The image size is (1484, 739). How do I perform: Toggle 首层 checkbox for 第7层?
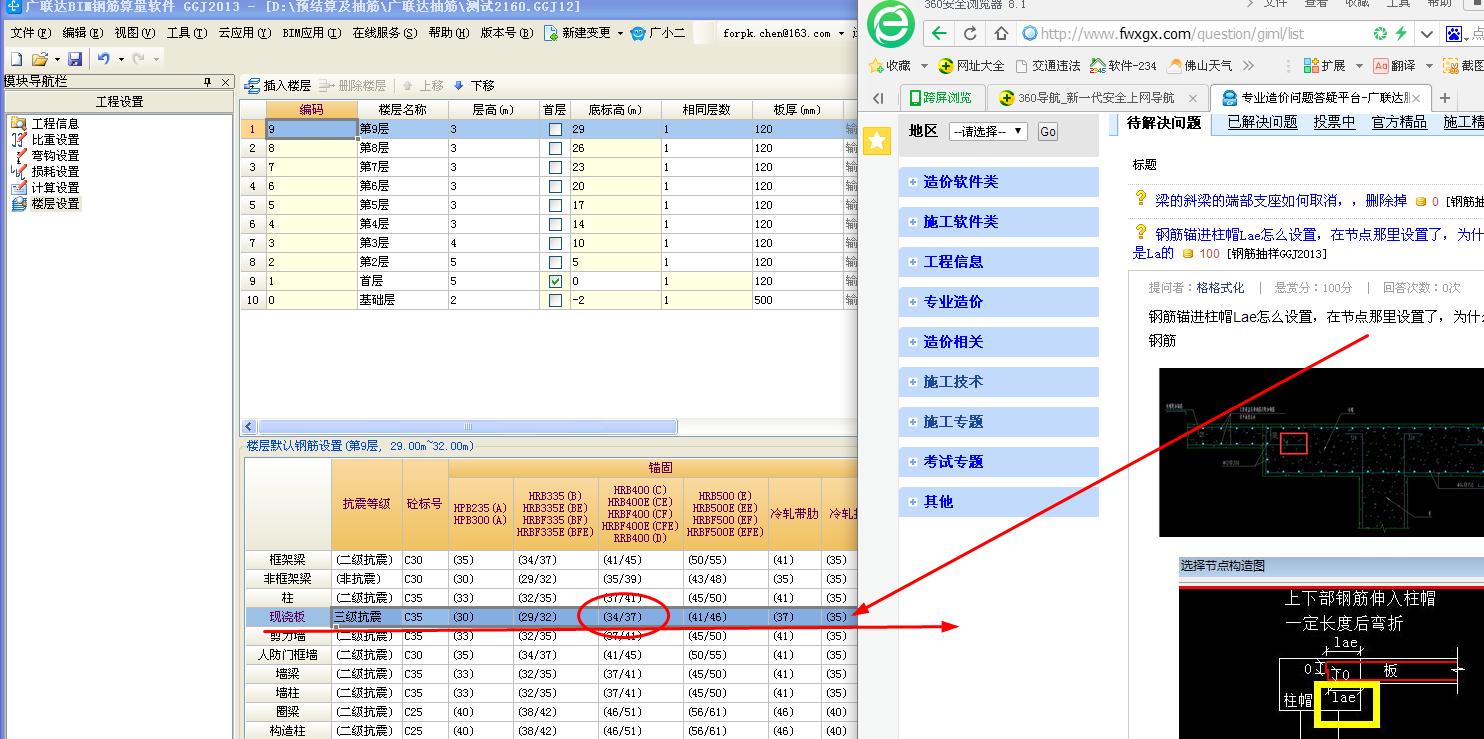(x=555, y=168)
